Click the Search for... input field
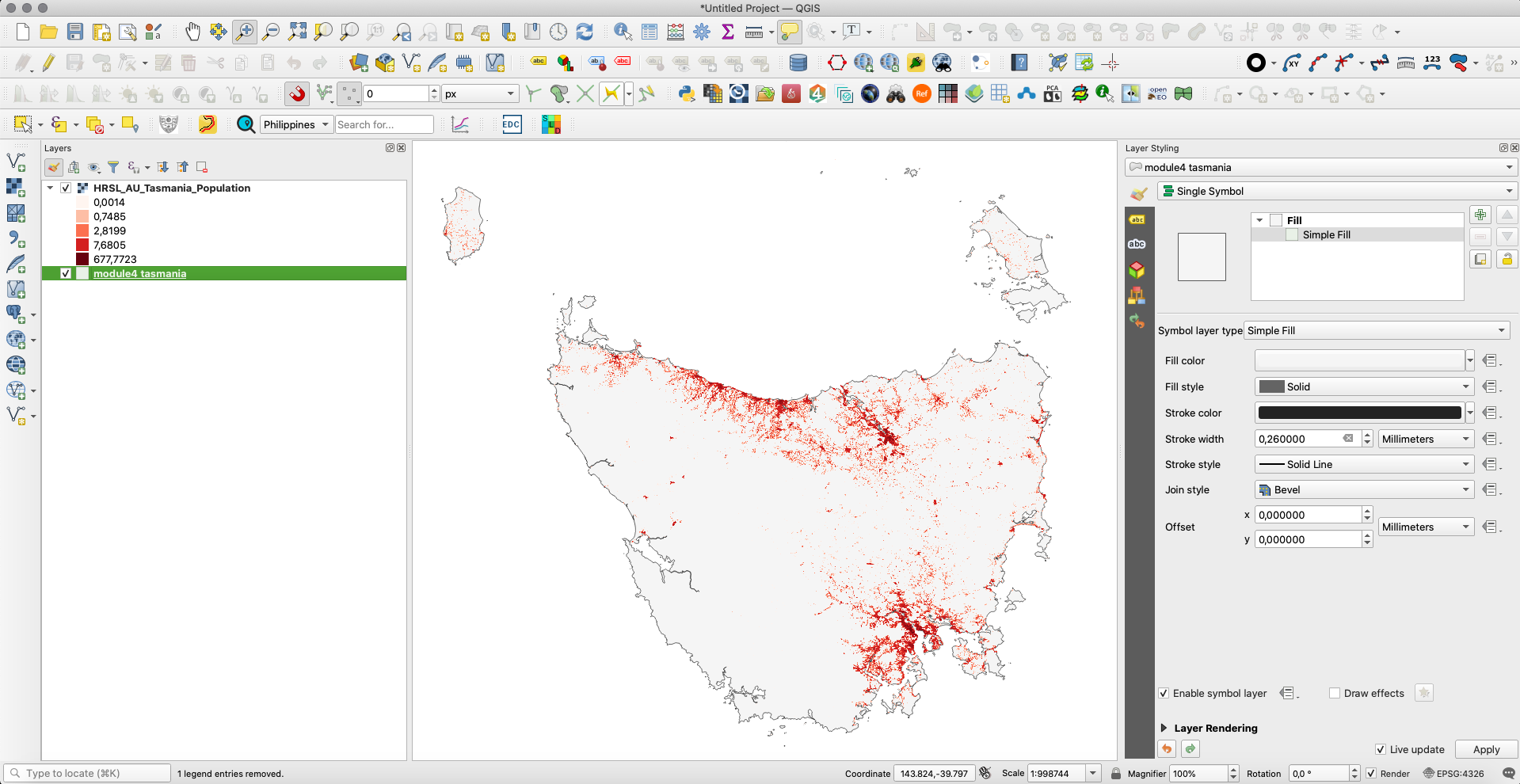 (x=384, y=124)
